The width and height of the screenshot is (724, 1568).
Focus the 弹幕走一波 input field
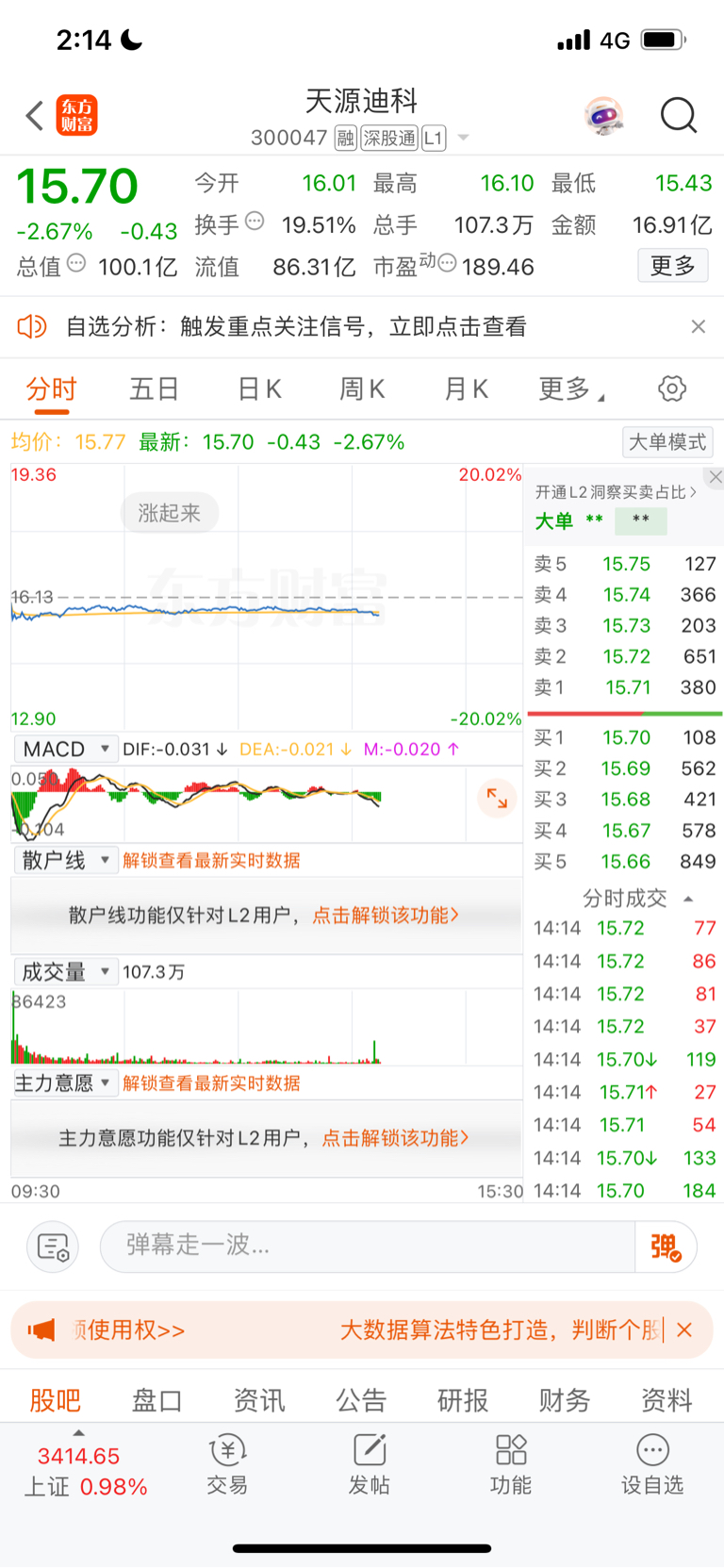tap(368, 1246)
